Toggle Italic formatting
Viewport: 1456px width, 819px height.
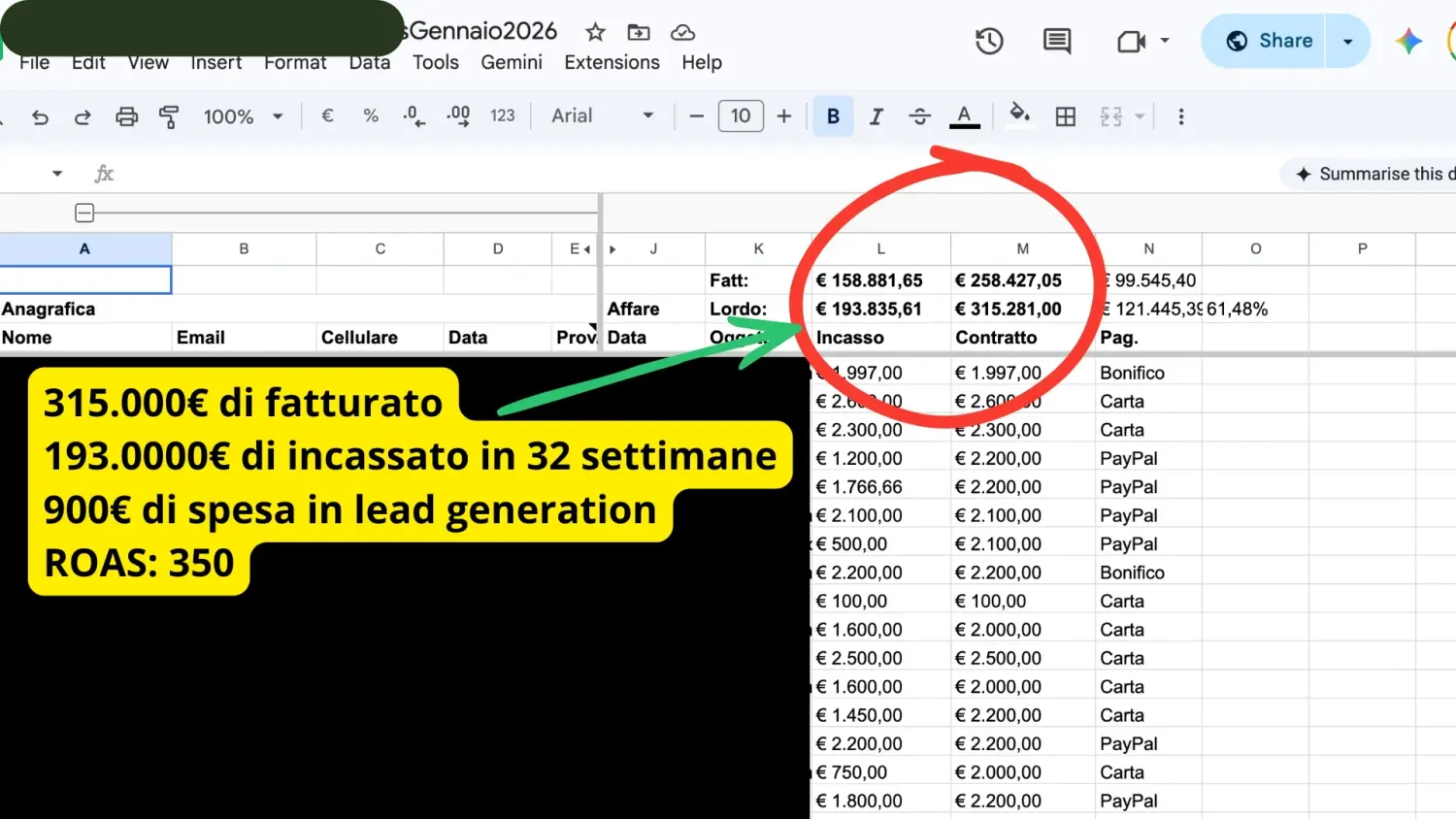tap(877, 116)
